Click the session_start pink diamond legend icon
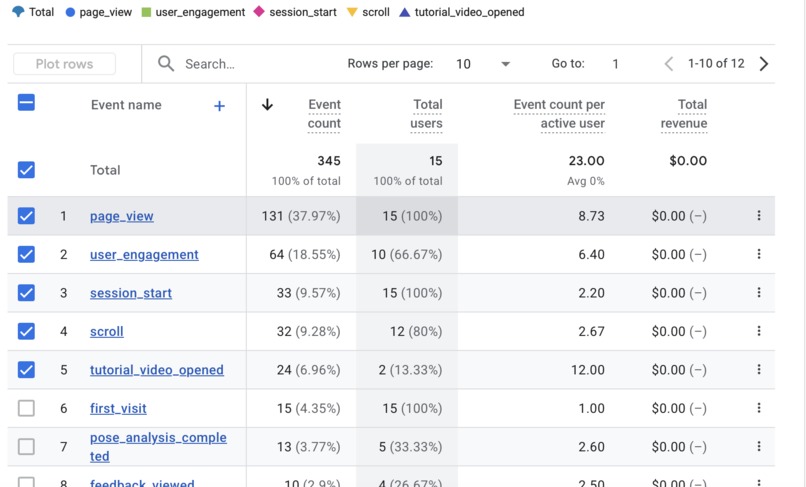This screenshot has height=487, width=806. (259, 11)
